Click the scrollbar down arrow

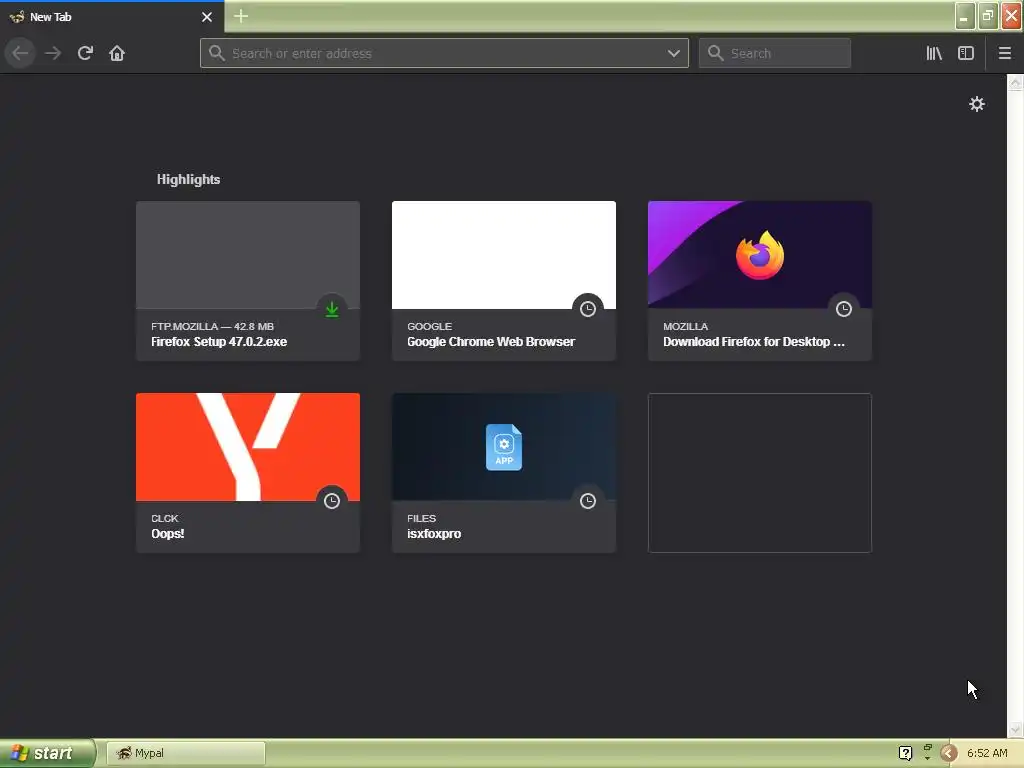point(1016,729)
